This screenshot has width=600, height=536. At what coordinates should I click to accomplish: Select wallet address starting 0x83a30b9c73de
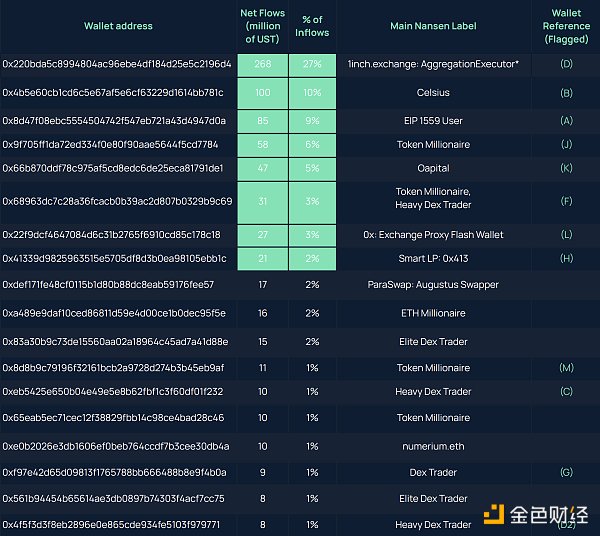point(115,342)
